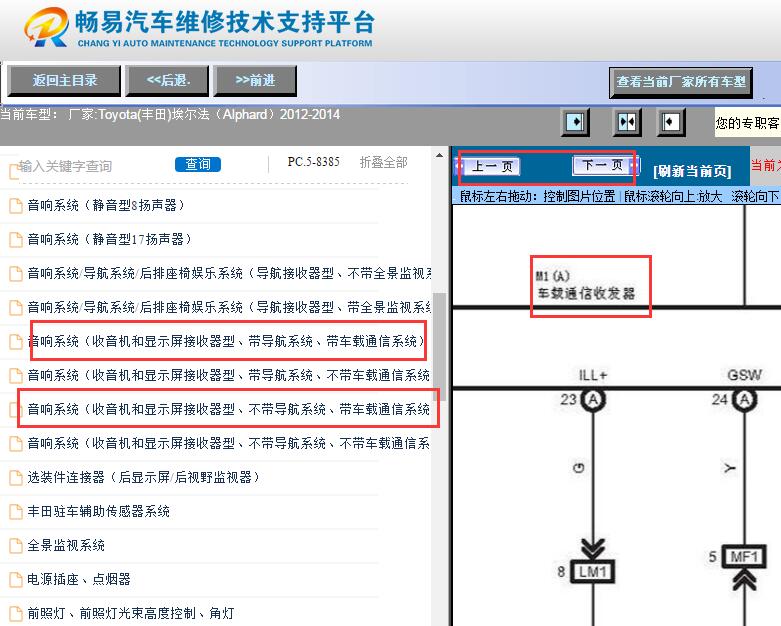Click PC.5-8385 text in search bar
Viewport: 781px width, 626px height.
tap(314, 162)
